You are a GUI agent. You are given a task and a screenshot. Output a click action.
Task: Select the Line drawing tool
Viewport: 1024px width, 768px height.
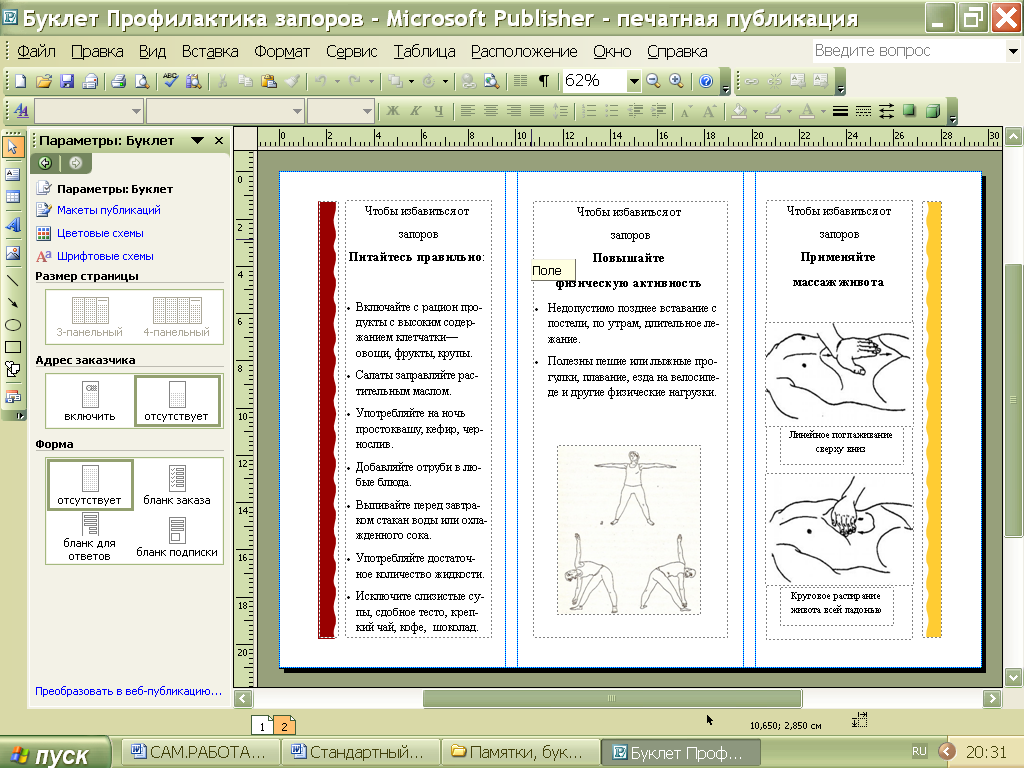pos(12,281)
